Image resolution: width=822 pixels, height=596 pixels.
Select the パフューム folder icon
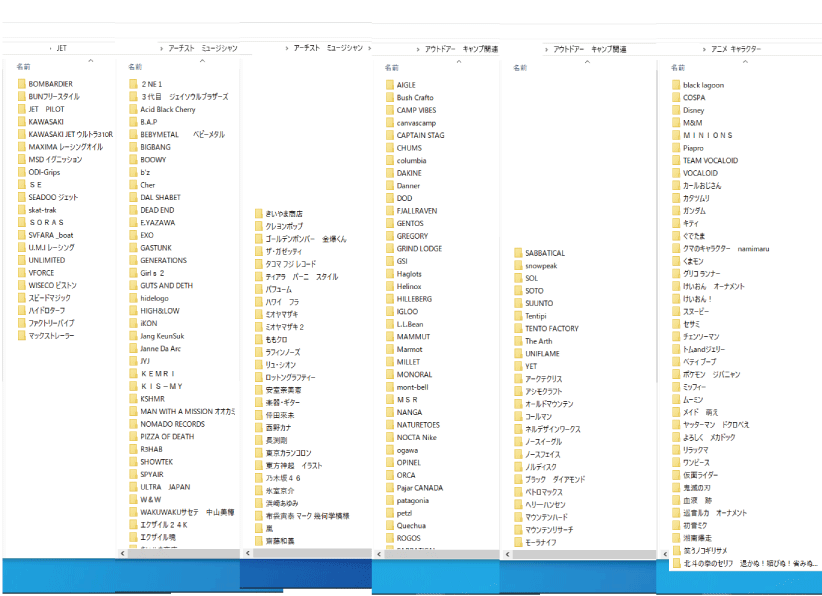coord(258,289)
